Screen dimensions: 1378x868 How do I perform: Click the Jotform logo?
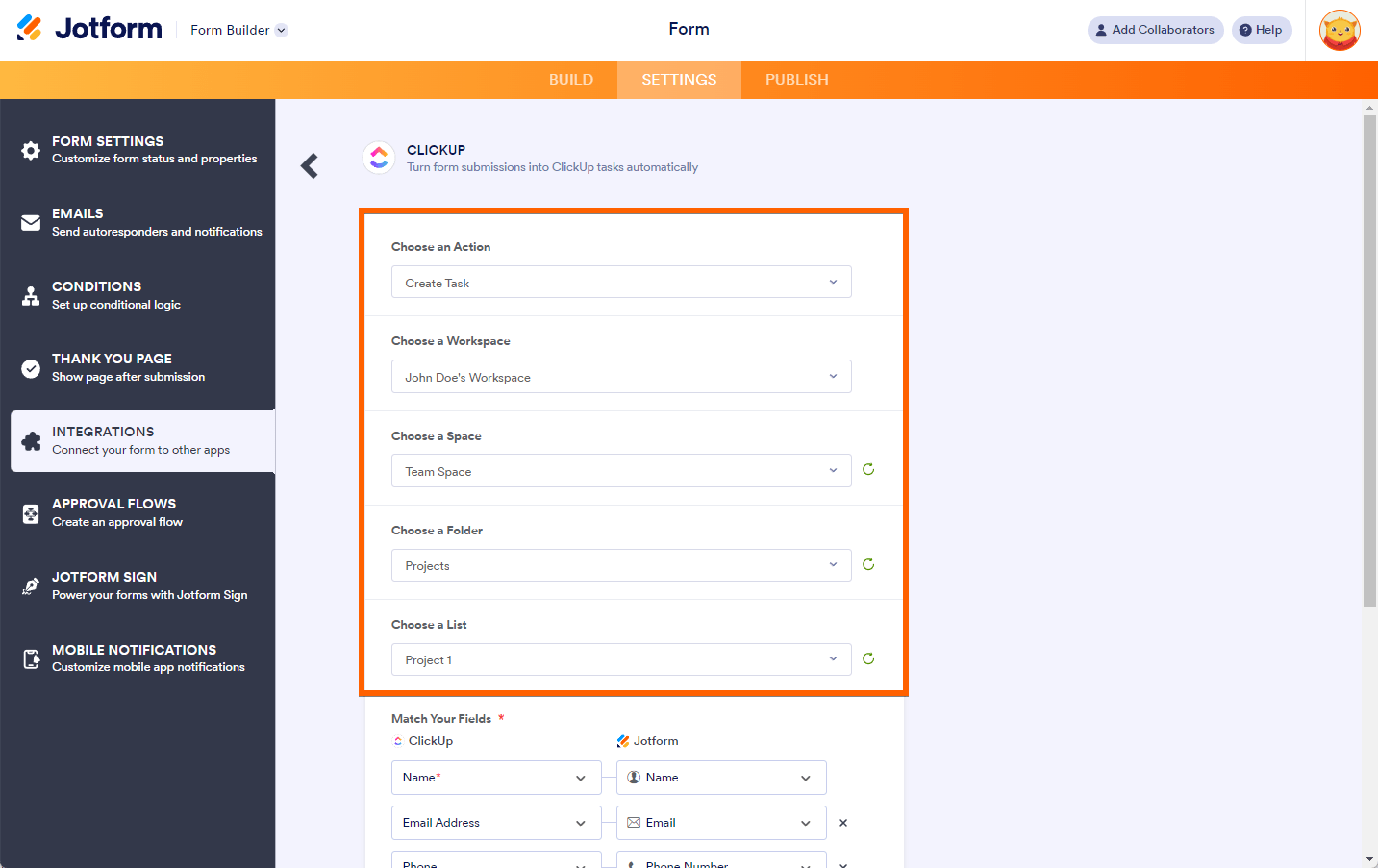89,29
